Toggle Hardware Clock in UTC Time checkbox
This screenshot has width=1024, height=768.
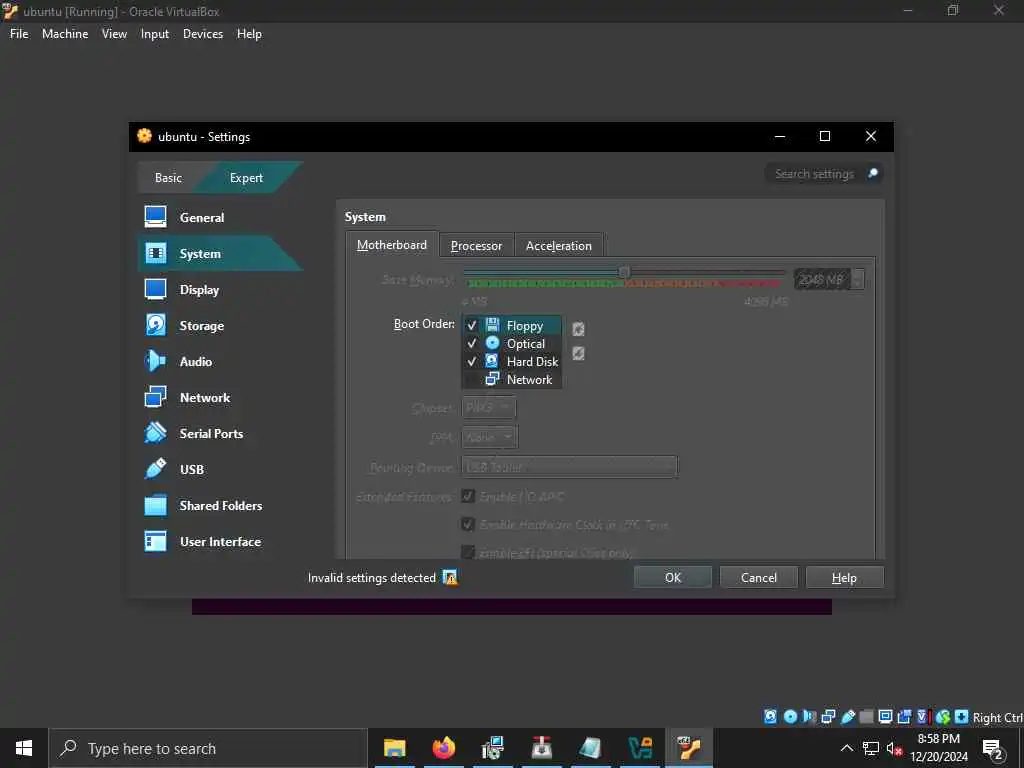click(x=468, y=524)
